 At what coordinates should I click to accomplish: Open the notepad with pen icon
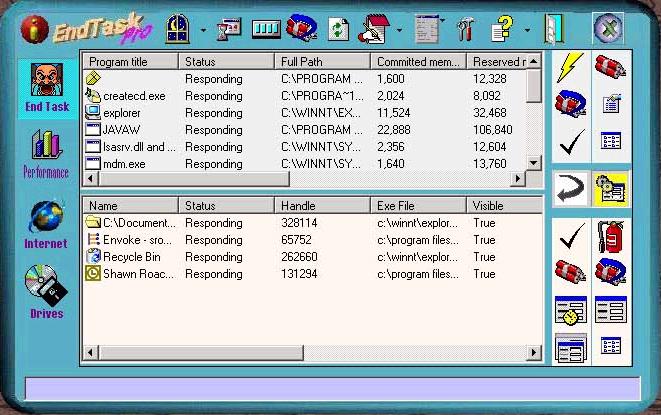[373, 29]
